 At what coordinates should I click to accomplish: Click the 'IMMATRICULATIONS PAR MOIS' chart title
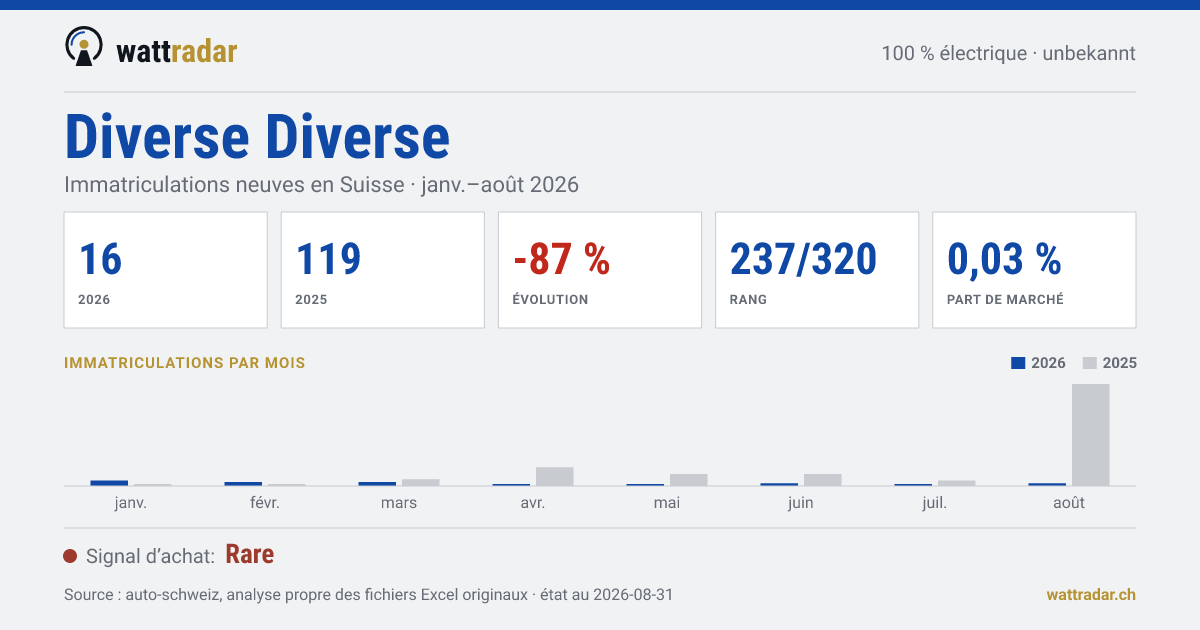(x=185, y=362)
